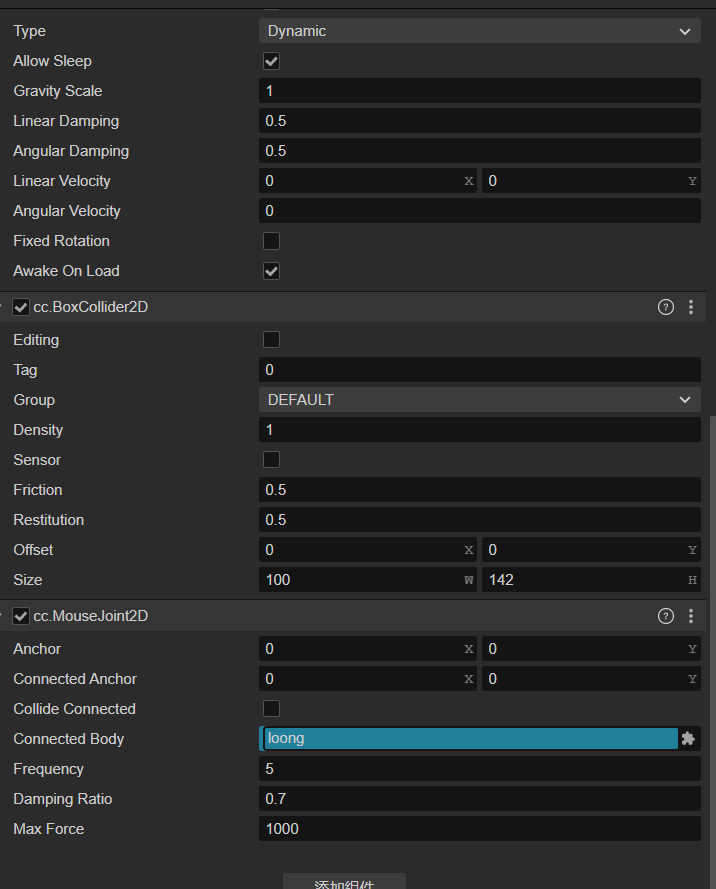This screenshot has width=716, height=889.
Task: Enable Fixed Rotation checkbox
Action: pos(271,241)
